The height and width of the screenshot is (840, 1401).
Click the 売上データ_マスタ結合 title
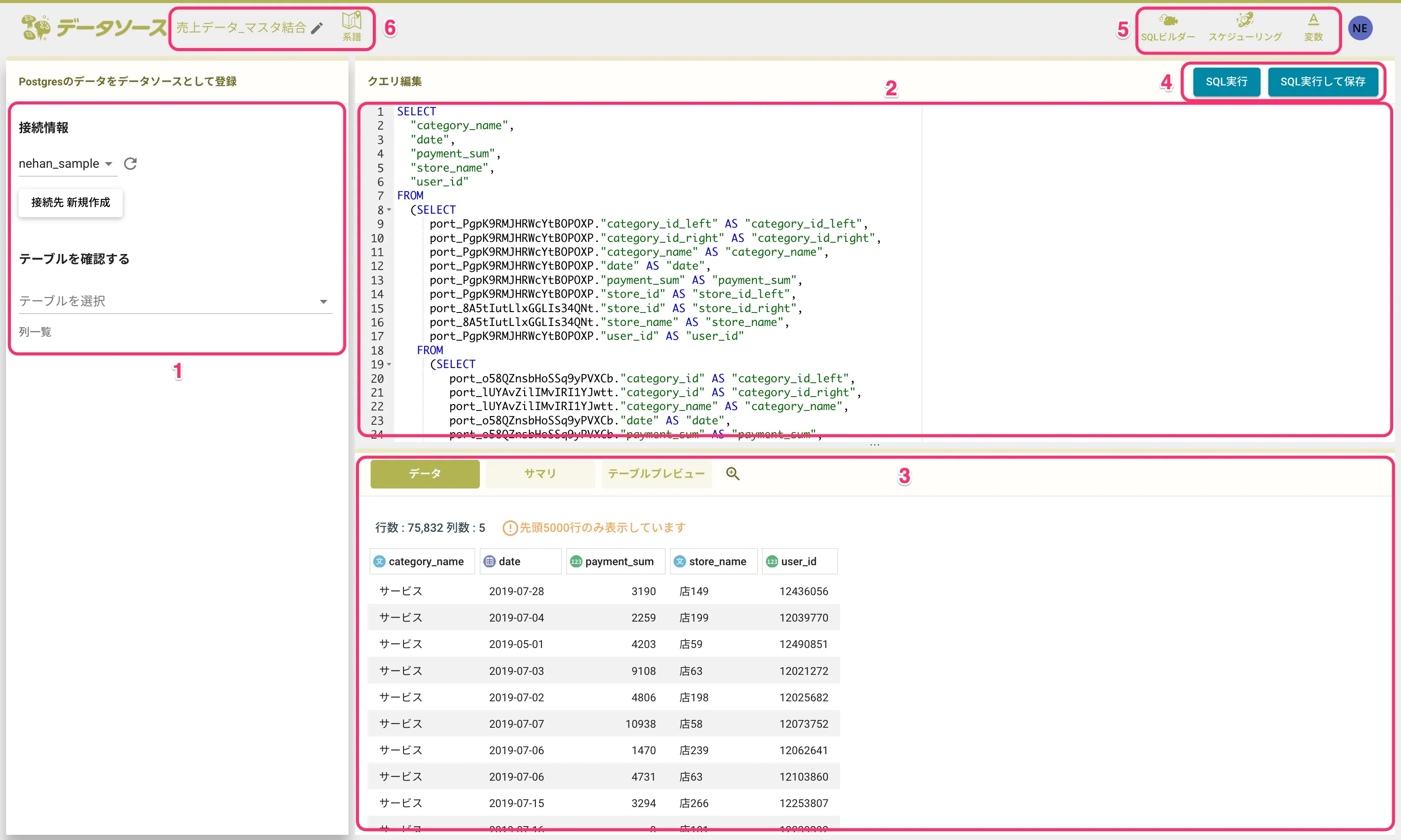(241, 28)
